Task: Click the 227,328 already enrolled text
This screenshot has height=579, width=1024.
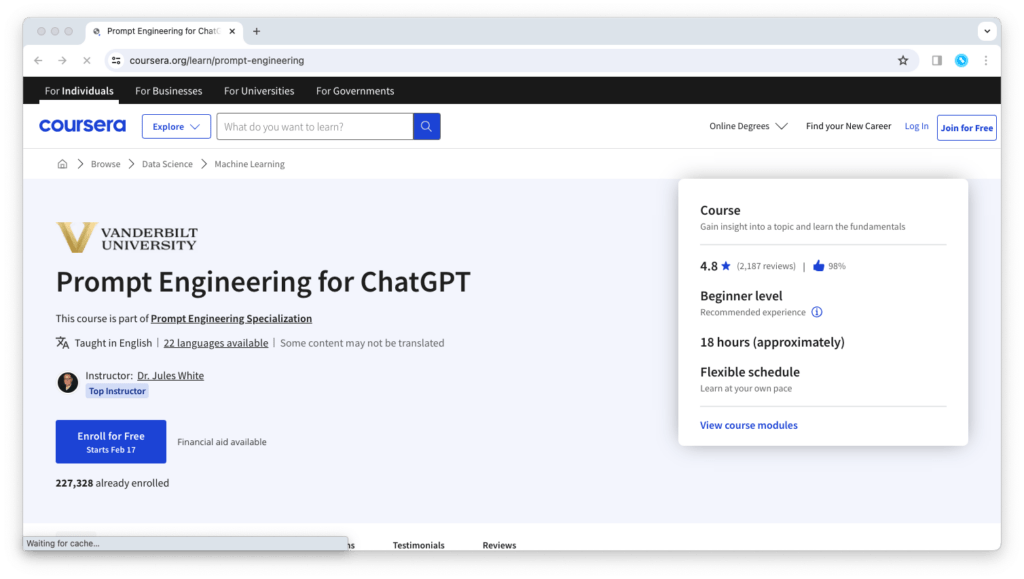Action: coord(112,483)
